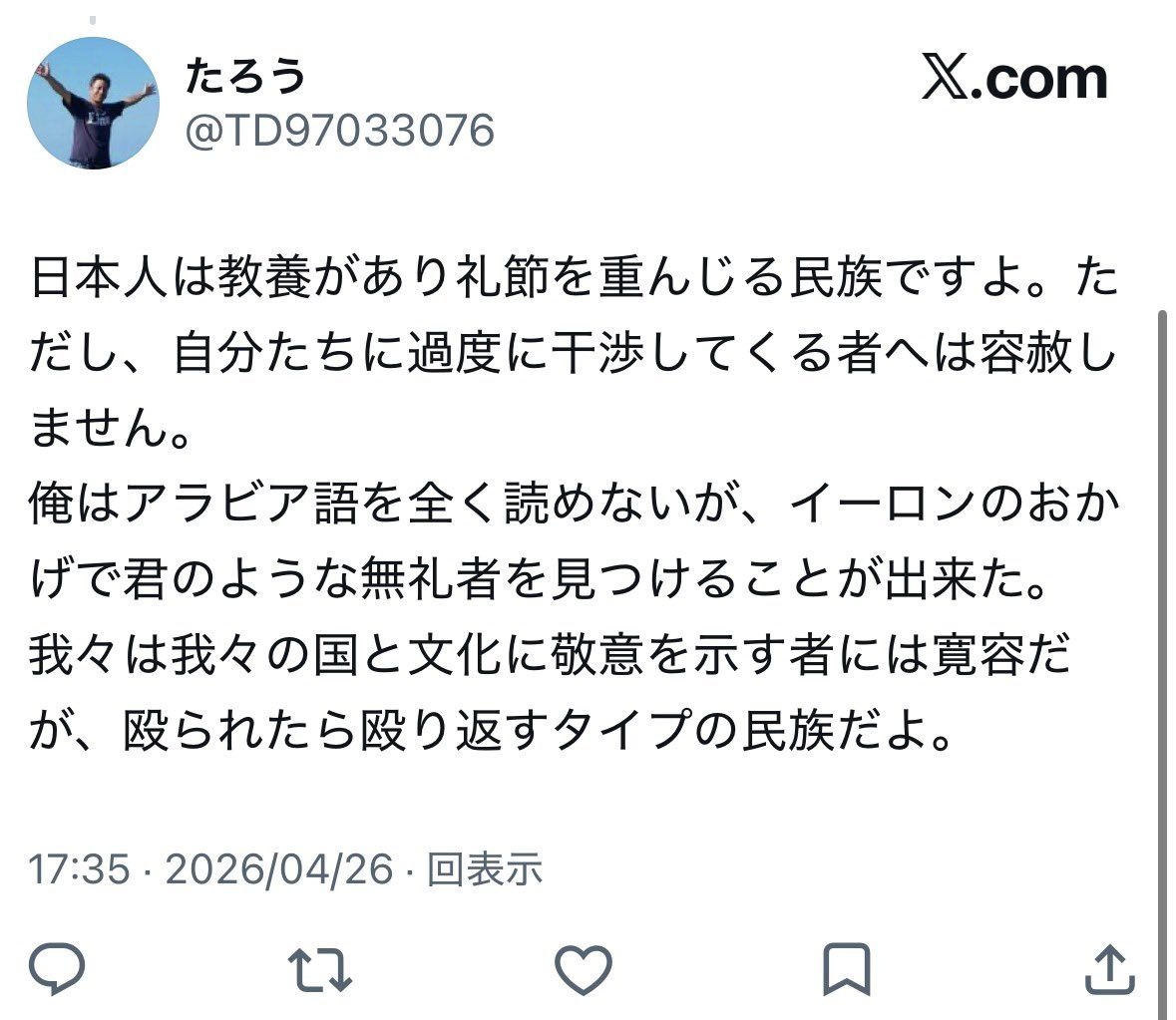Click the たろう display name
The width and height of the screenshot is (1176, 1020).
(x=245, y=76)
